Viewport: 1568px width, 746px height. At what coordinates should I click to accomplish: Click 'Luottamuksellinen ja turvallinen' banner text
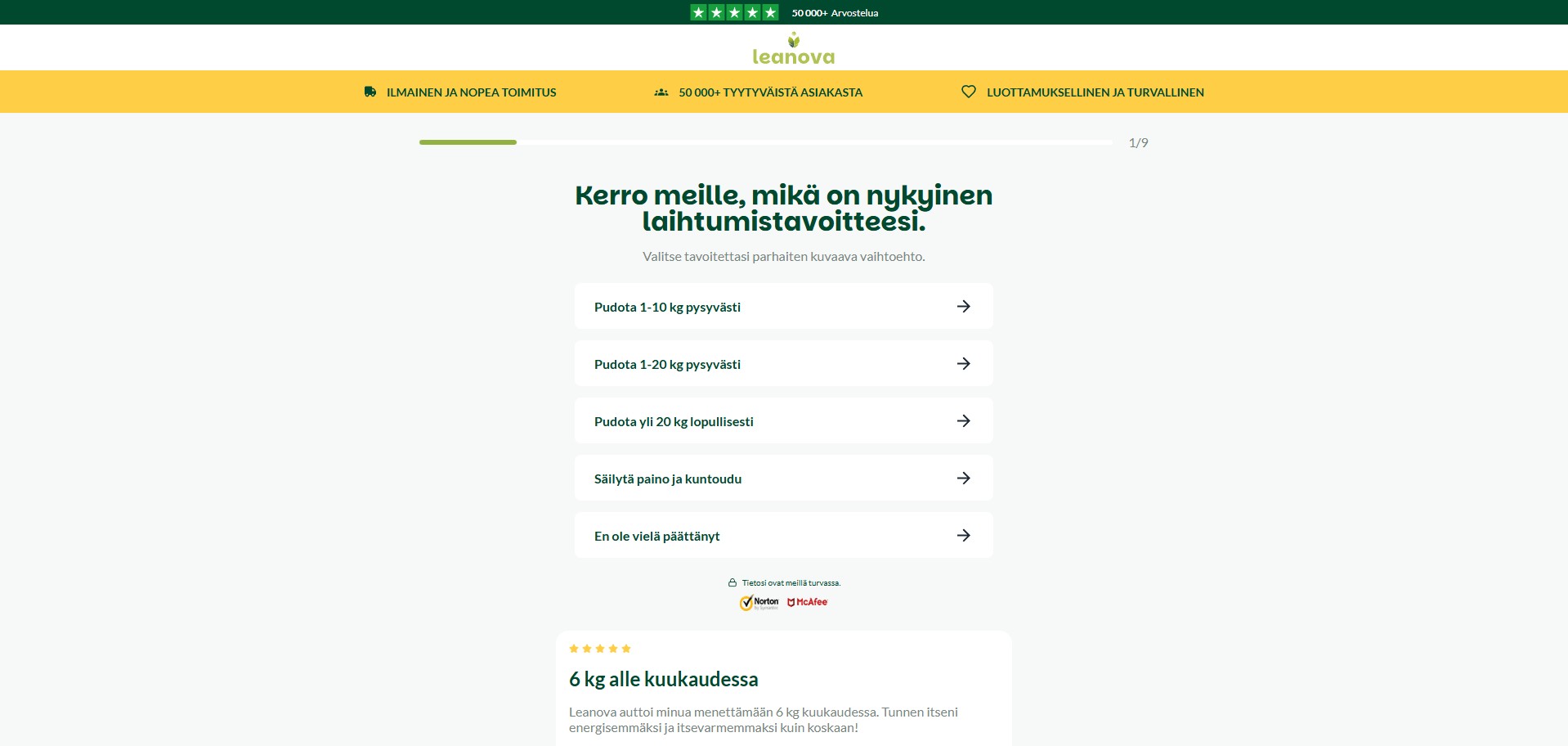coord(1095,92)
